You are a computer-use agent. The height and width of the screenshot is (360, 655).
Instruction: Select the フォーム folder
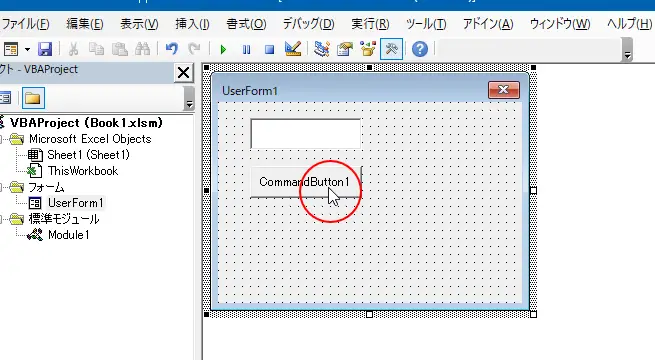coord(46,187)
